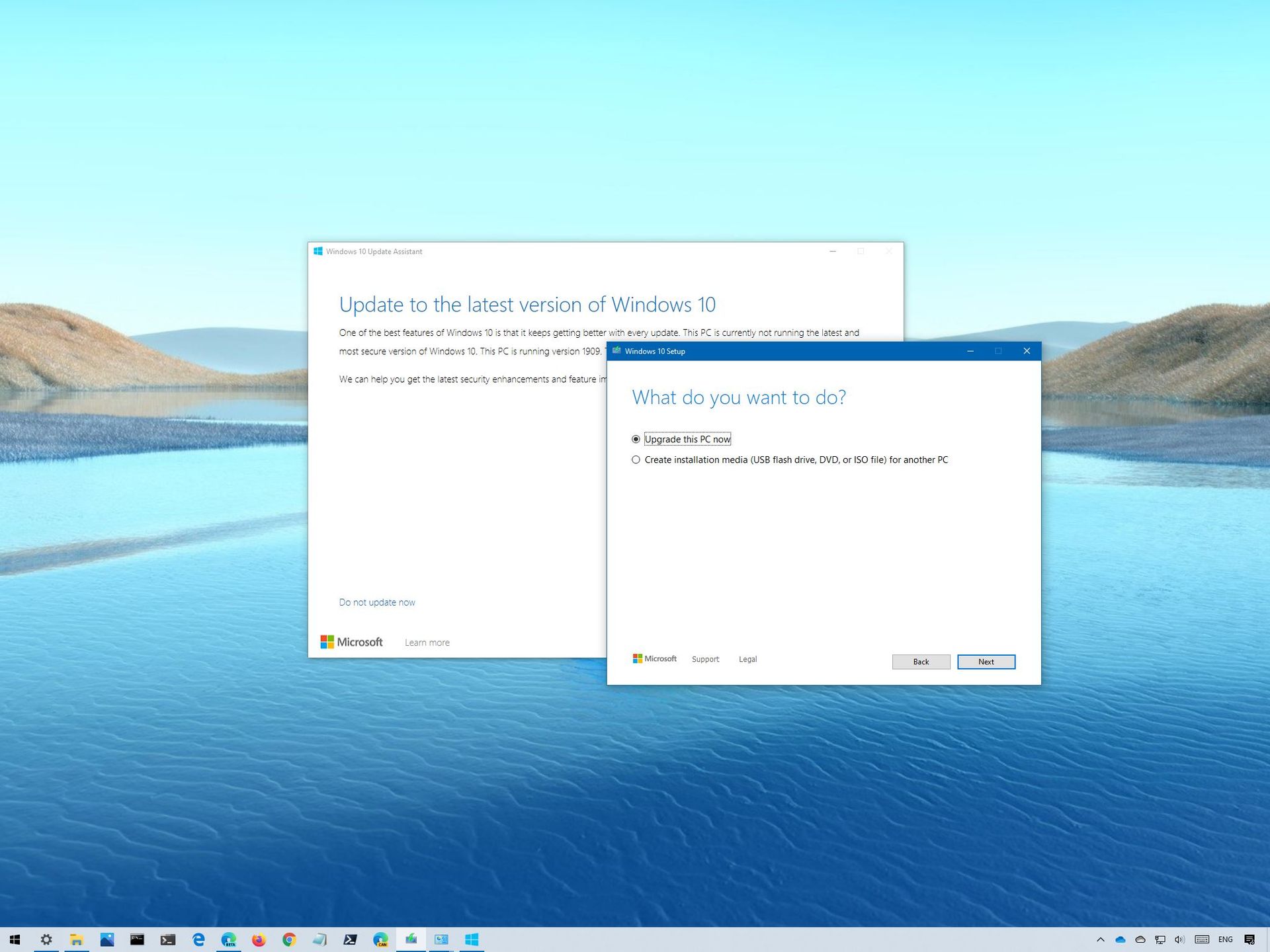Open the Photos app
This screenshot has height=952, width=1270.
[108, 939]
